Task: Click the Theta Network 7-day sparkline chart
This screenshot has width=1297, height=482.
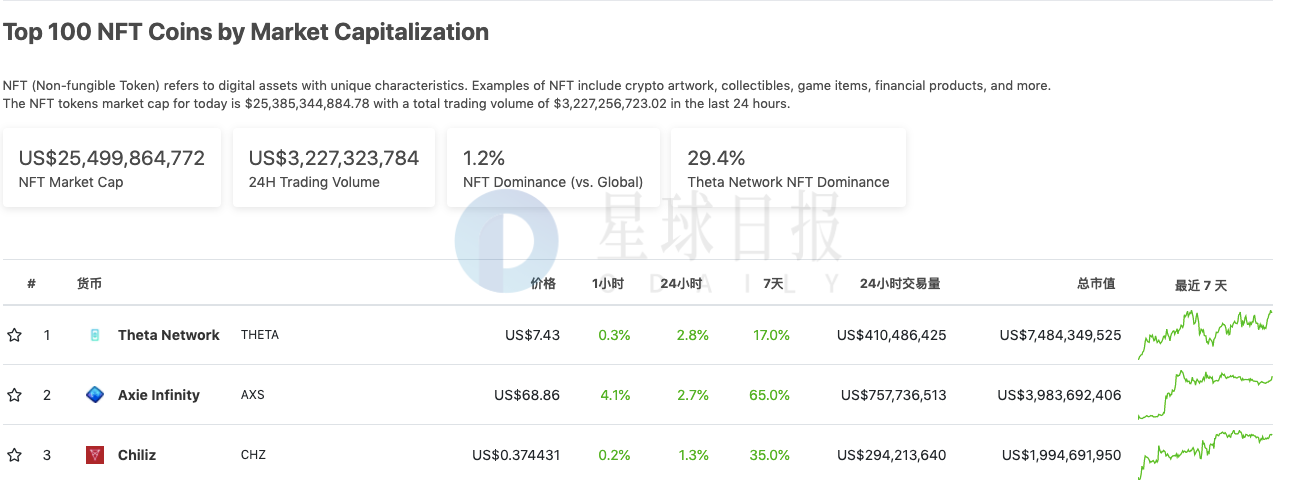Action: click(x=1205, y=334)
